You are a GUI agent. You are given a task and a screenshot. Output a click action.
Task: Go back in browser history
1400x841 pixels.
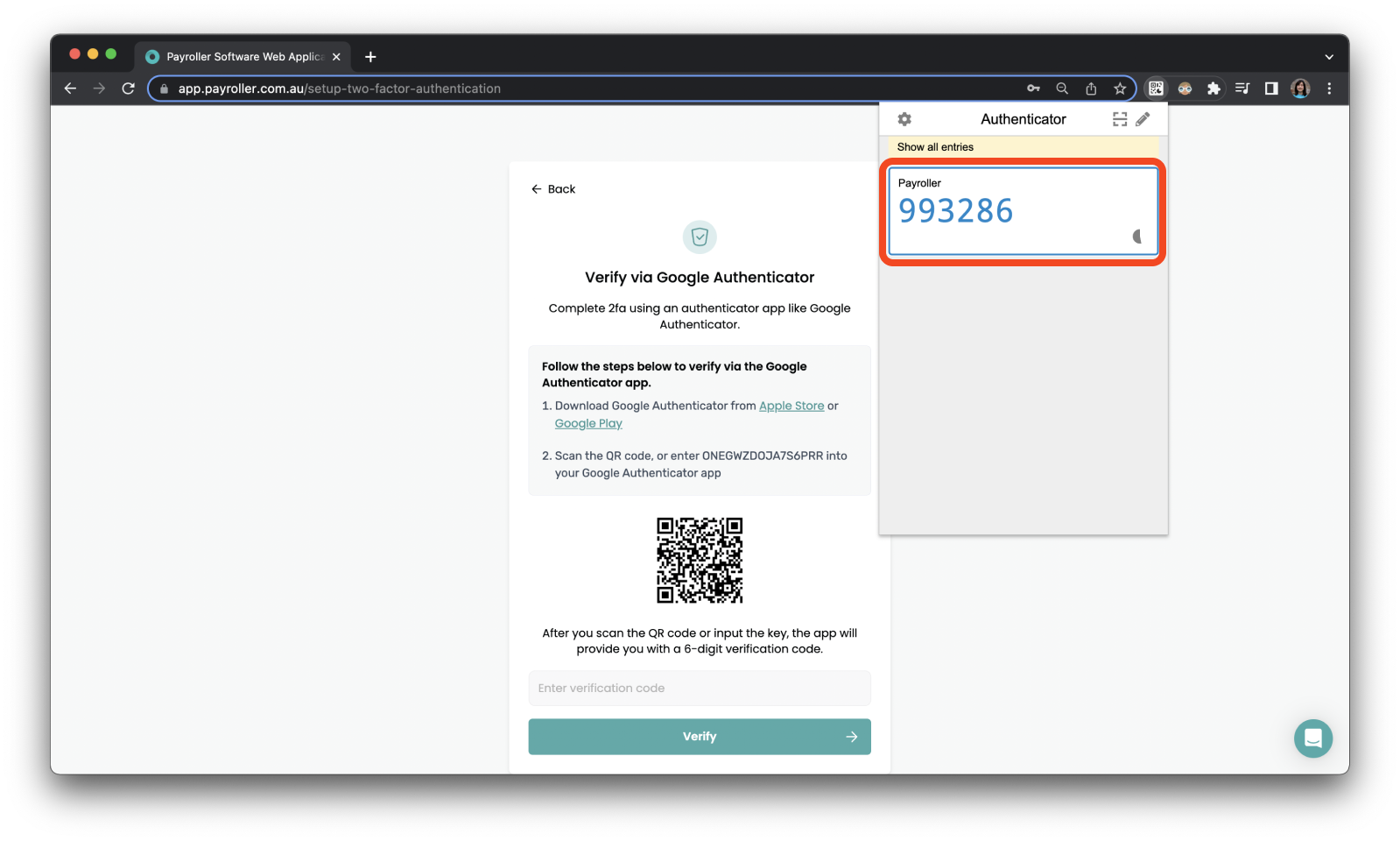pyautogui.click(x=70, y=88)
